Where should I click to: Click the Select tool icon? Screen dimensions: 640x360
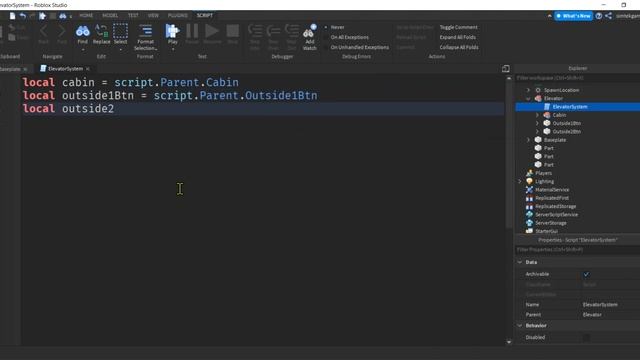click(120, 31)
